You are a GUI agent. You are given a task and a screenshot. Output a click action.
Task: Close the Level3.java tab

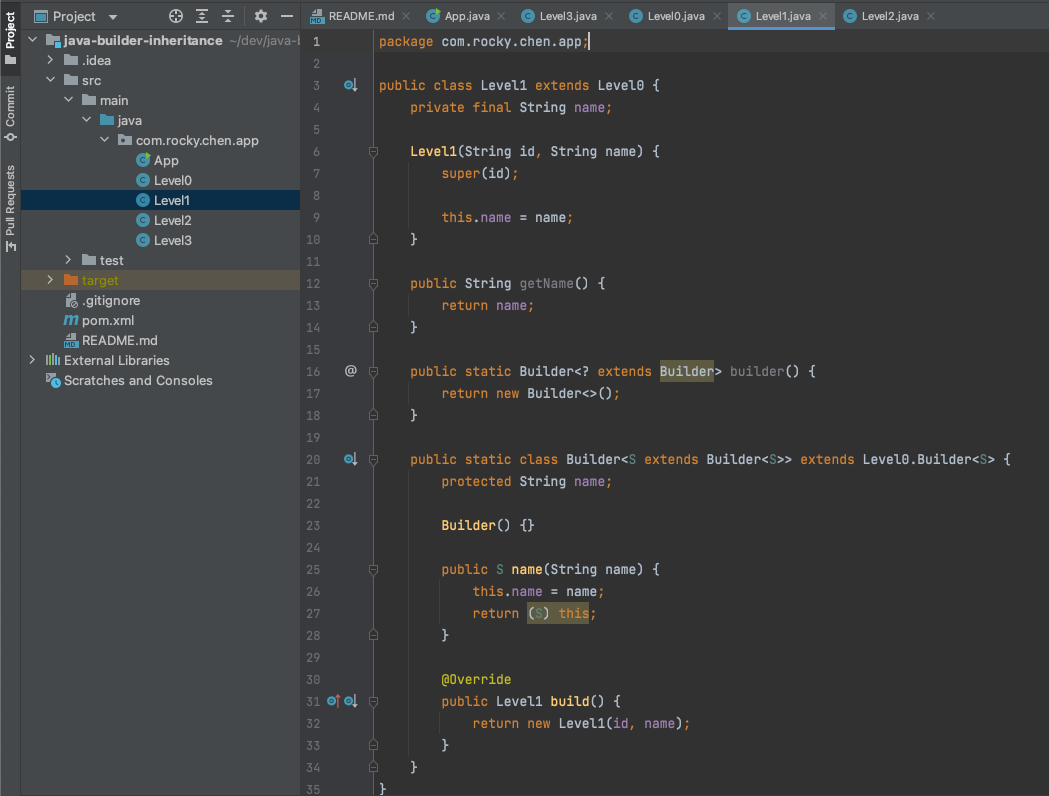point(609,16)
